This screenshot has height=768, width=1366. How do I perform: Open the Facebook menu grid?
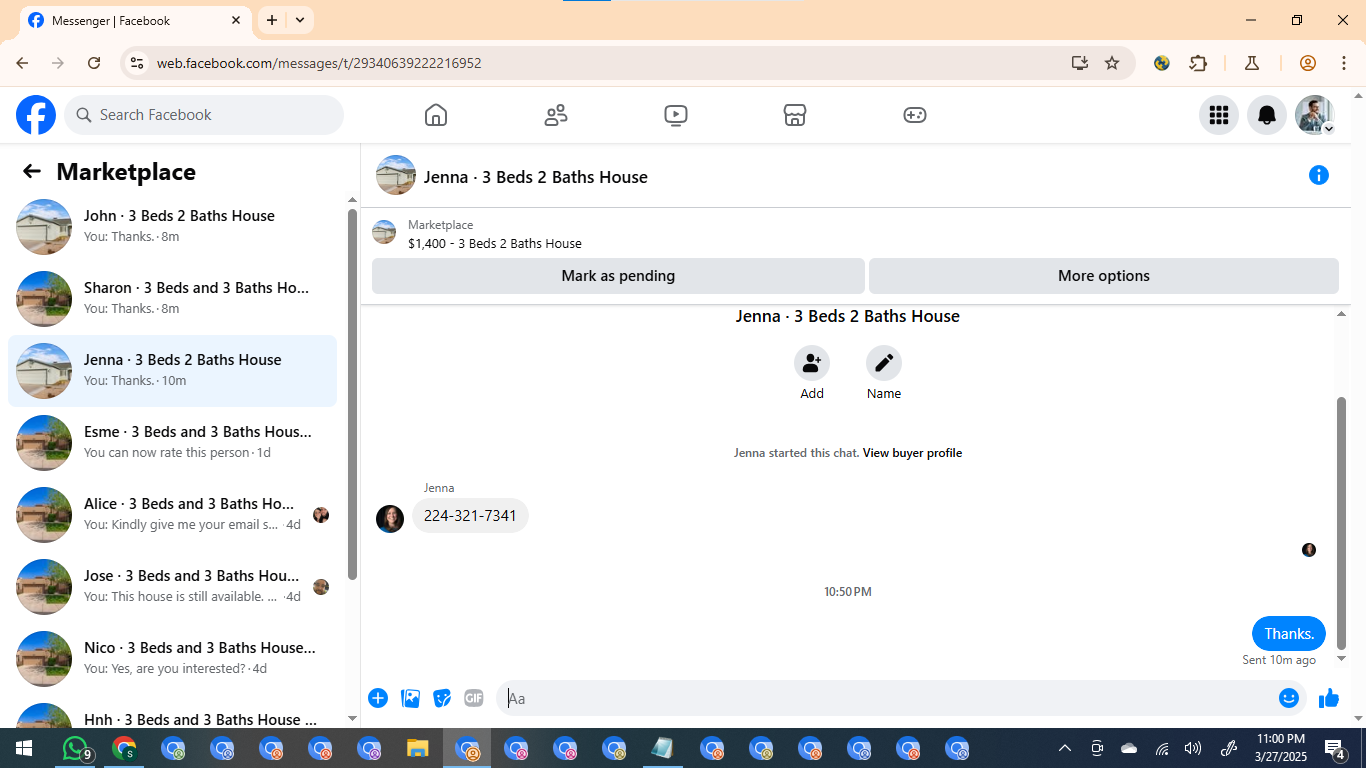[1219, 115]
